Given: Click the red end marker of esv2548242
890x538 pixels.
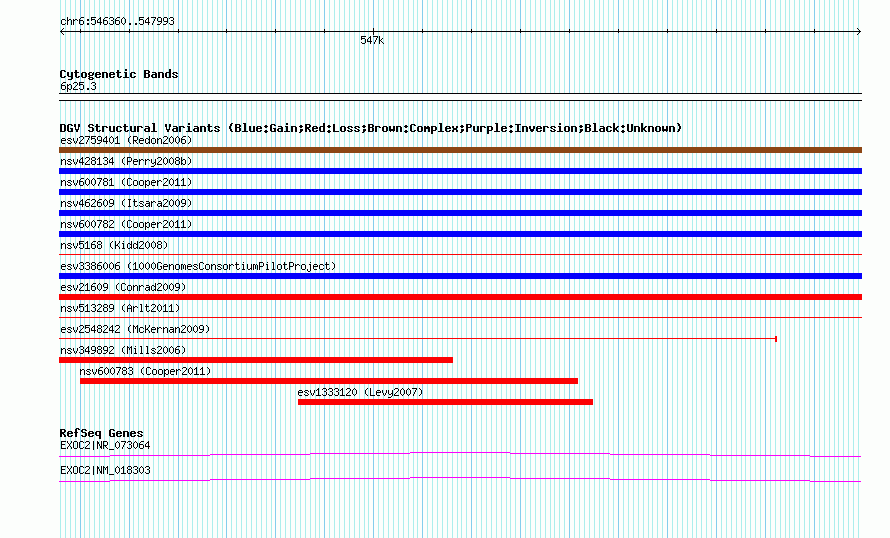Looking at the screenshot, I should tap(776, 339).
